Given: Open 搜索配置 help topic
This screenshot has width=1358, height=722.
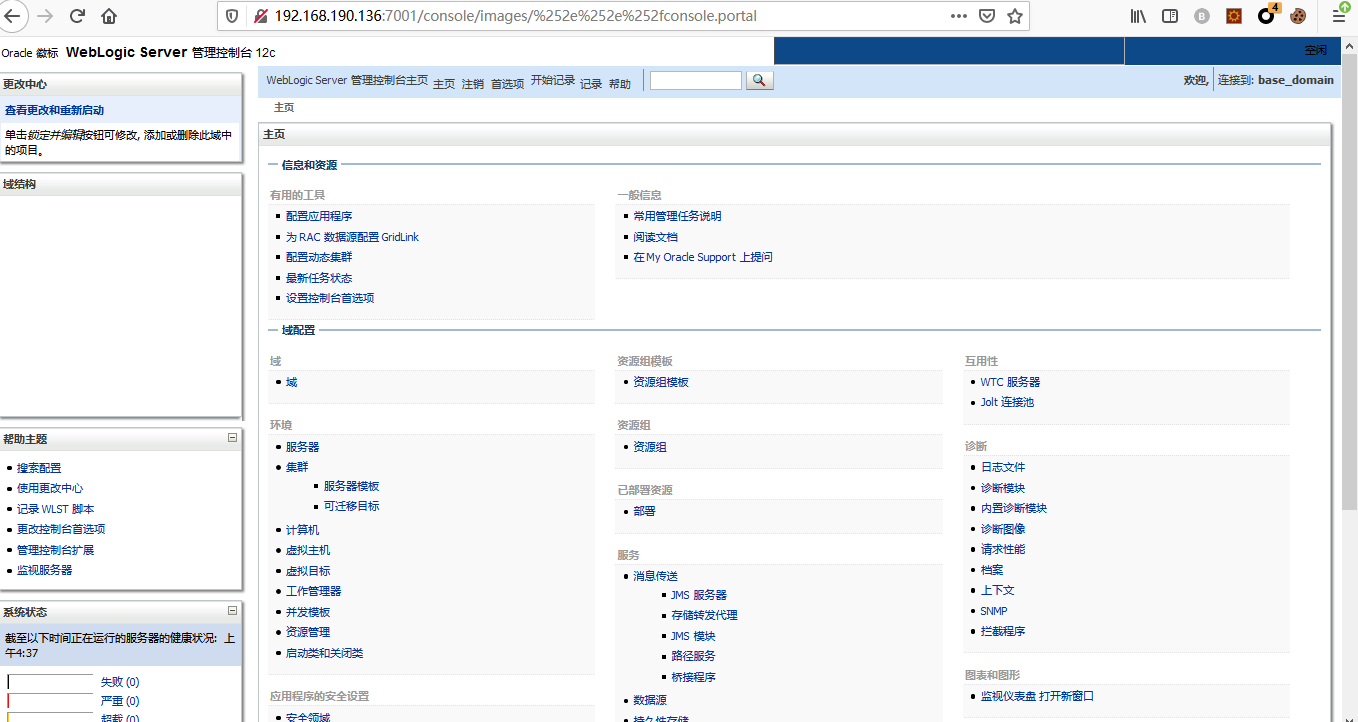Looking at the screenshot, I should click(39, 468).
